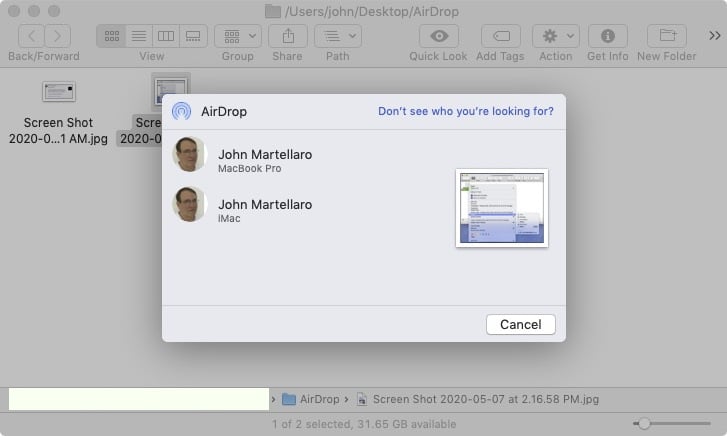The width and height of the screenshot is (727, 436).
Task: Open "Don't see who you're looking for?" link
Action: pyautogui.click(x=466, y=111)
